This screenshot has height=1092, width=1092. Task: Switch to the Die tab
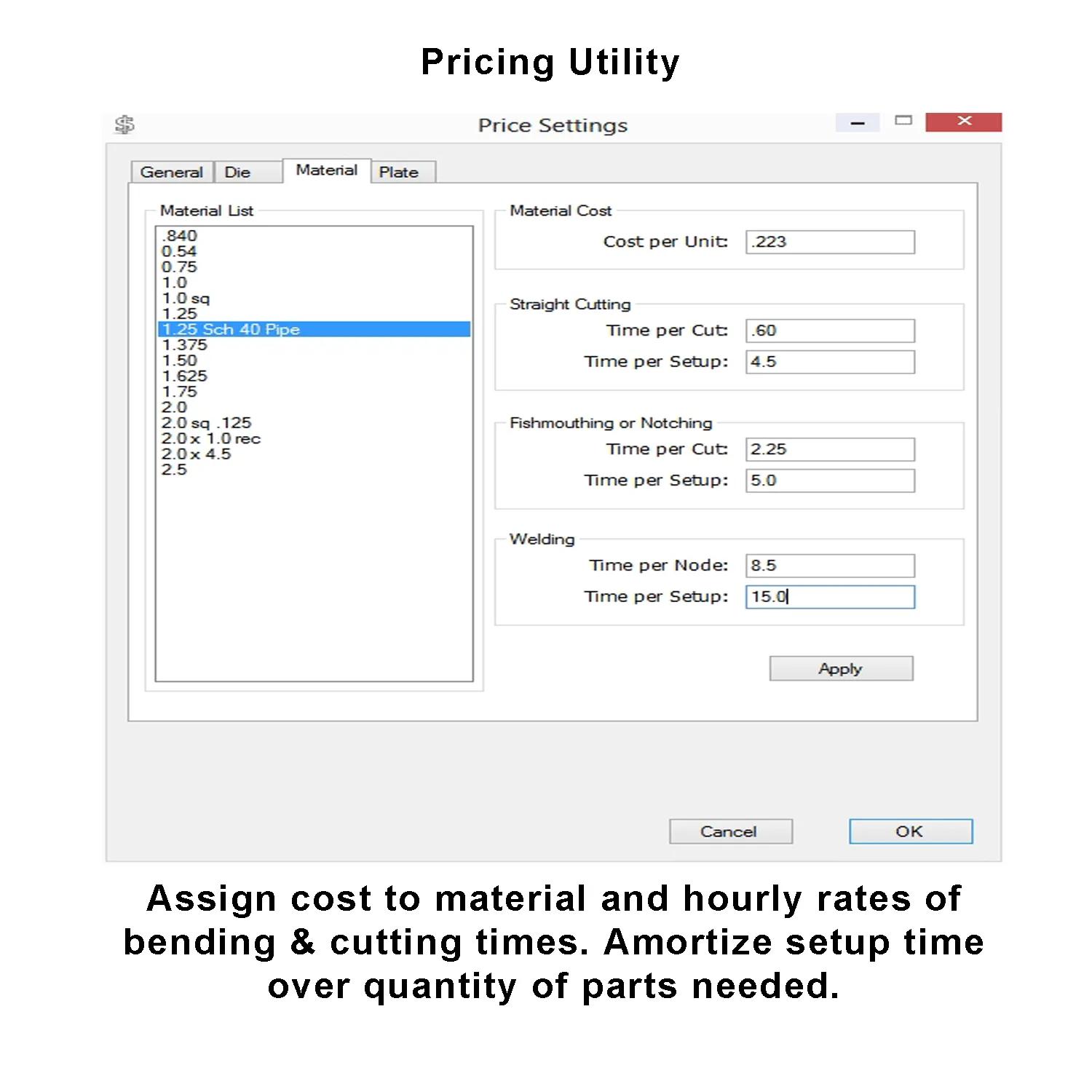(238, 172)
